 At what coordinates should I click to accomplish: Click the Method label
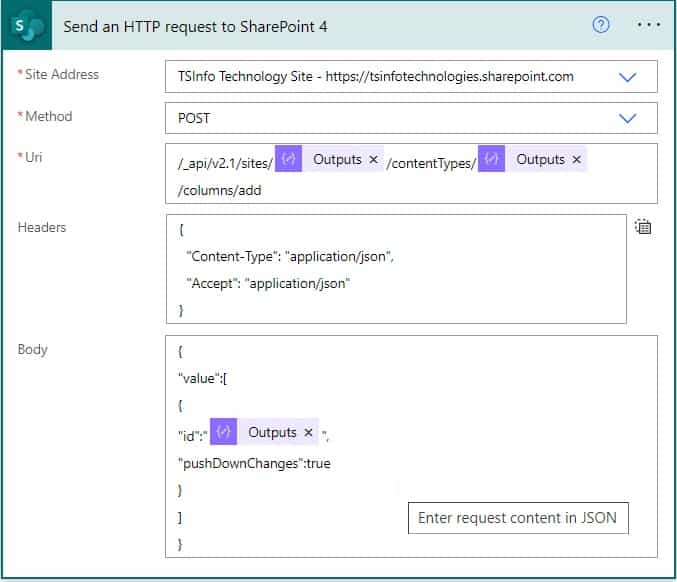(48, 116)
